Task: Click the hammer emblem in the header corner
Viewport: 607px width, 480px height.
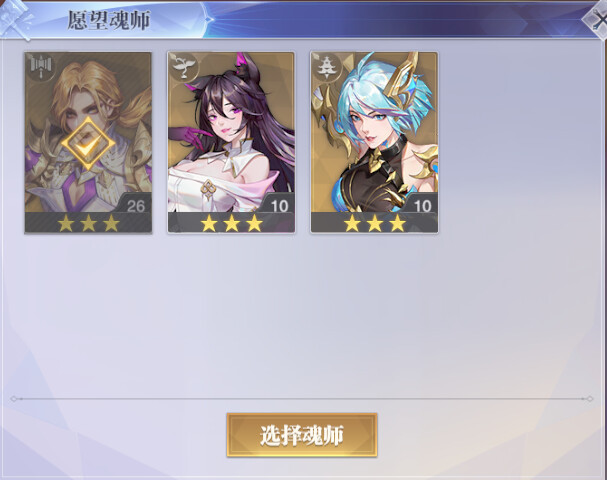Action: click(x=16, y=19)
